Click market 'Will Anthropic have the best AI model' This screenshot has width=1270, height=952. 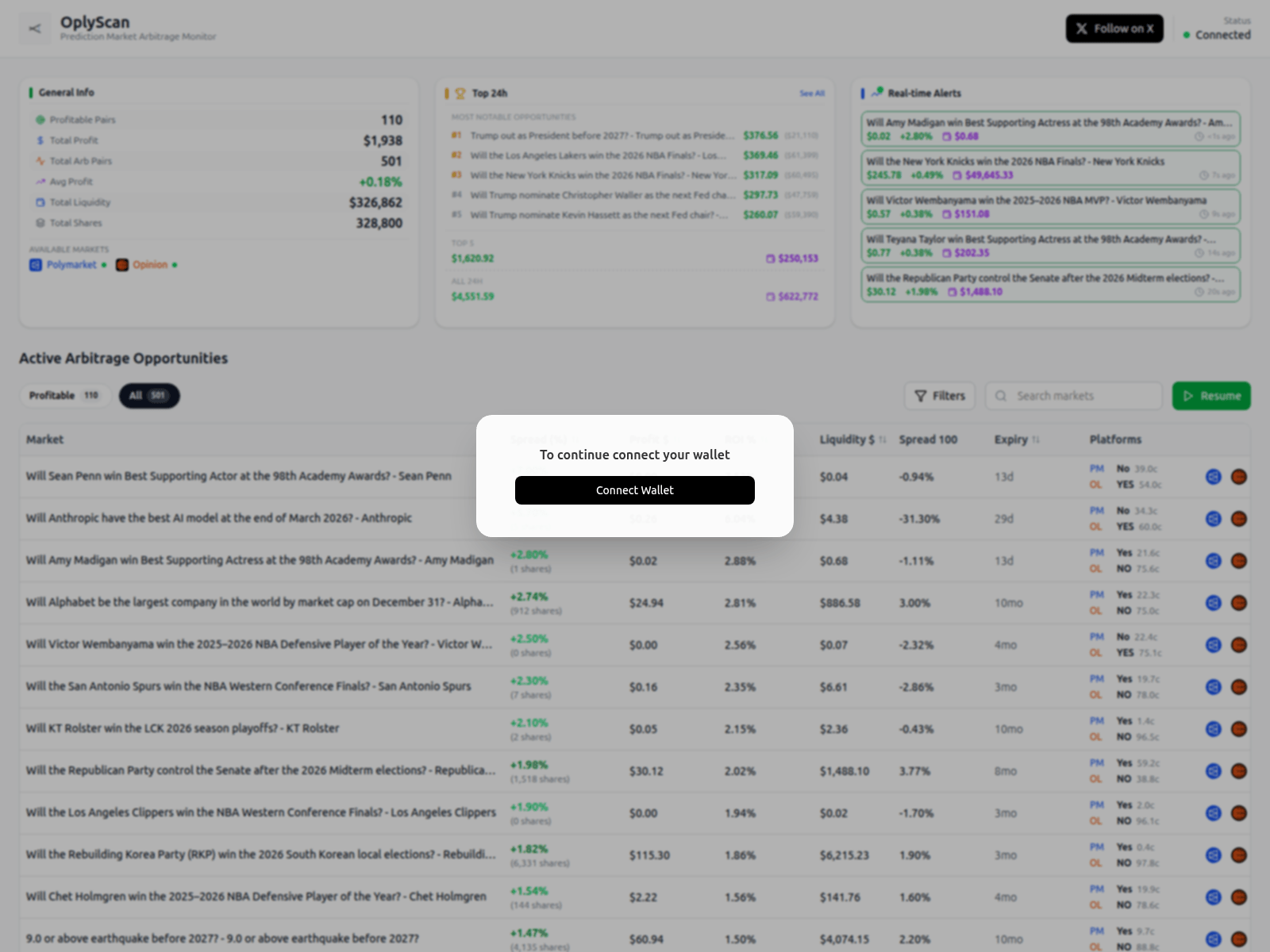tap(219, 518)
